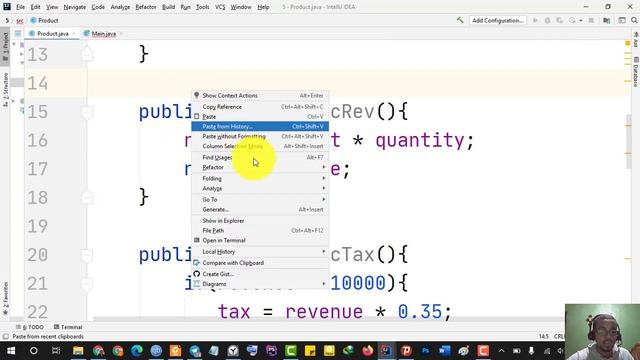Open Firefox from taskbar
This screenshot has height=360, width=640.
tap(368, 351)
